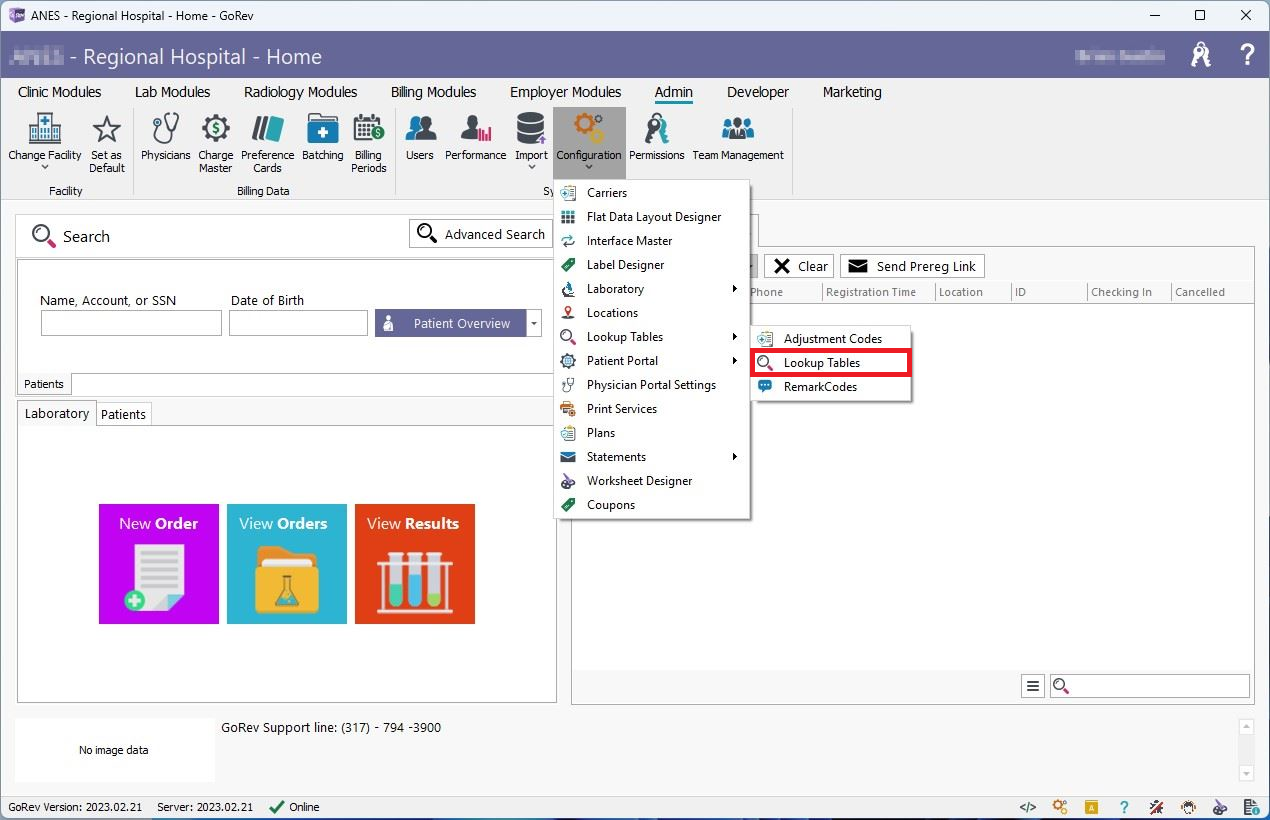1270x820 pixels.
Task: Click the New Order tile
Action: 159,564
